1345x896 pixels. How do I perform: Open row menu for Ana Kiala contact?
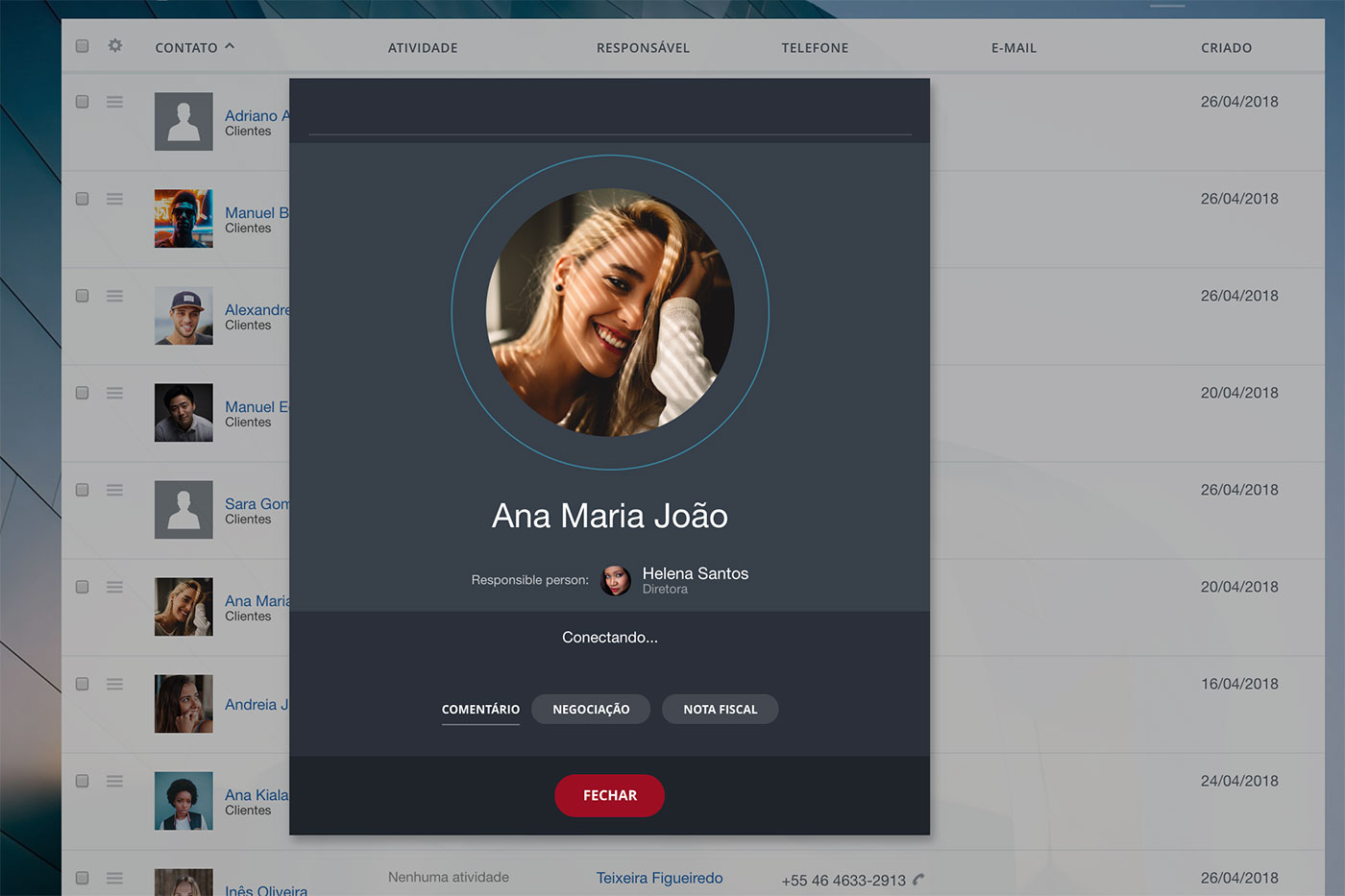114,781
